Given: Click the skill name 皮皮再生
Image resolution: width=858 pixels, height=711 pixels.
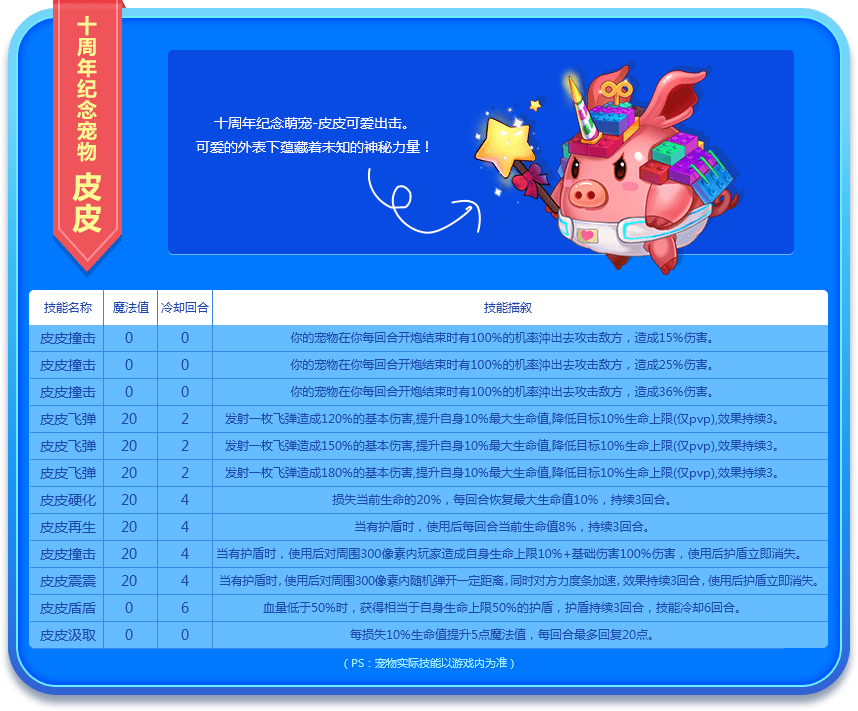Looking at the screenshot, I should pyautogui.click(x=68, y=527).
